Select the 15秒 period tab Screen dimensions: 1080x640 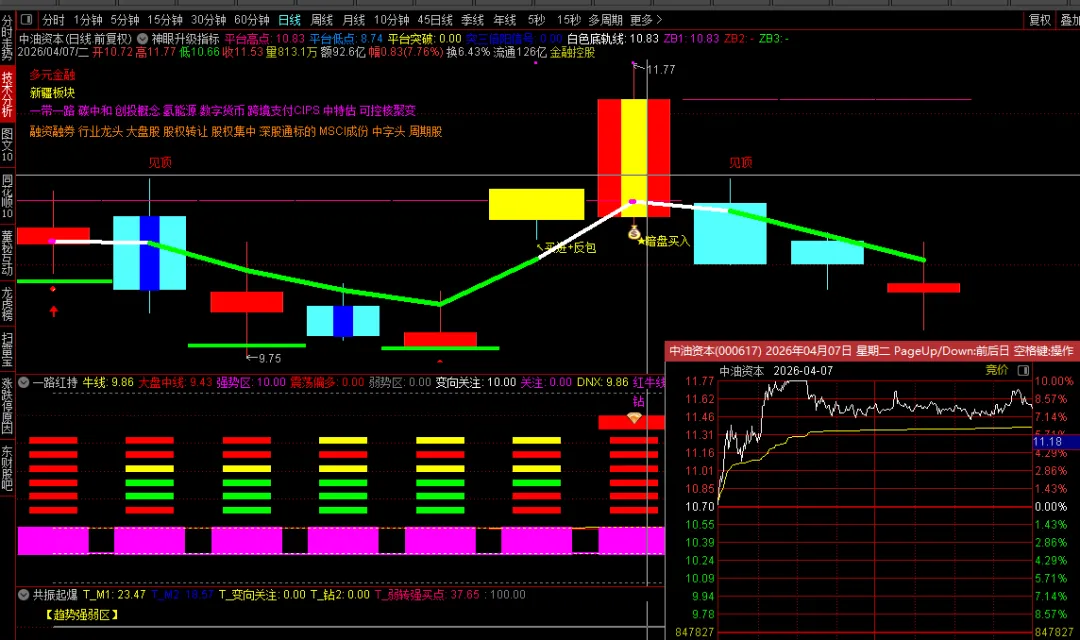coord(568,19)
